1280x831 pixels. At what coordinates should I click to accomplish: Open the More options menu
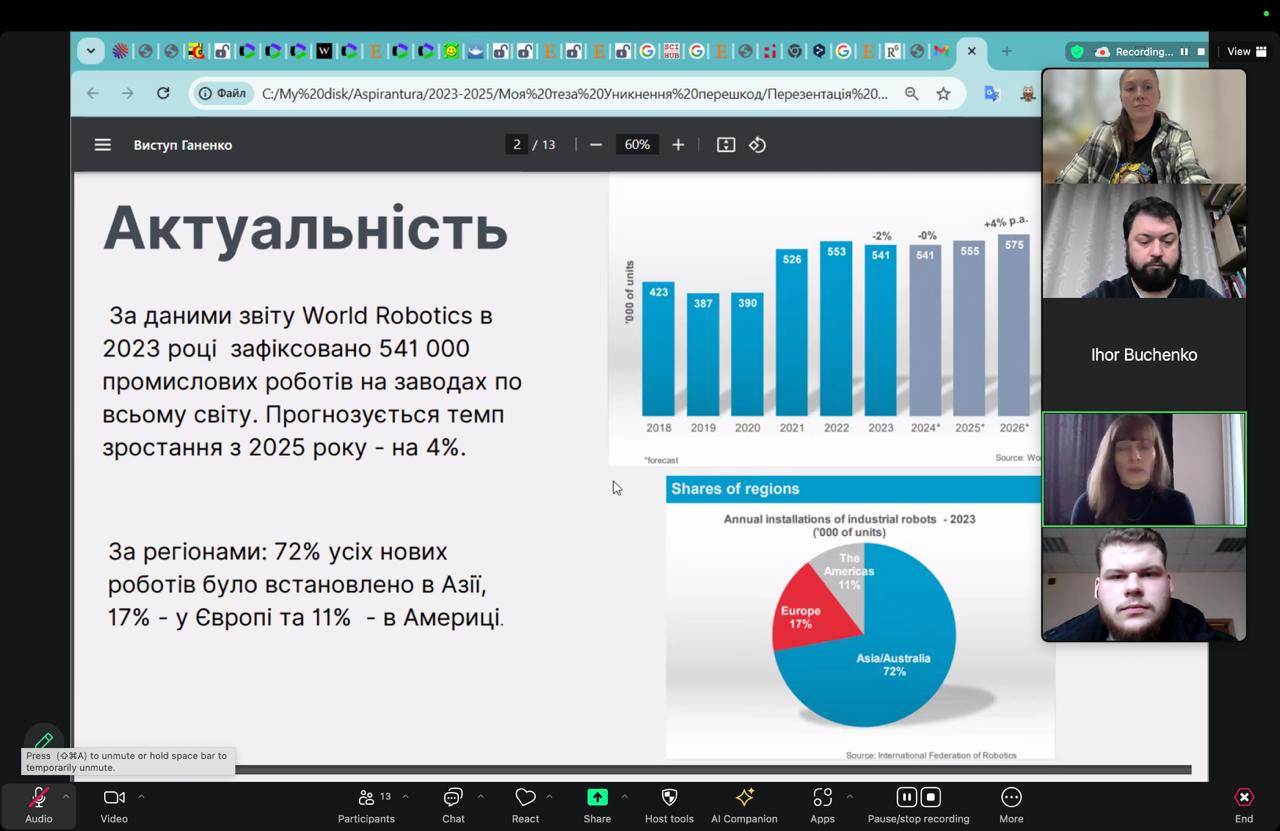tap(1011, 805)
